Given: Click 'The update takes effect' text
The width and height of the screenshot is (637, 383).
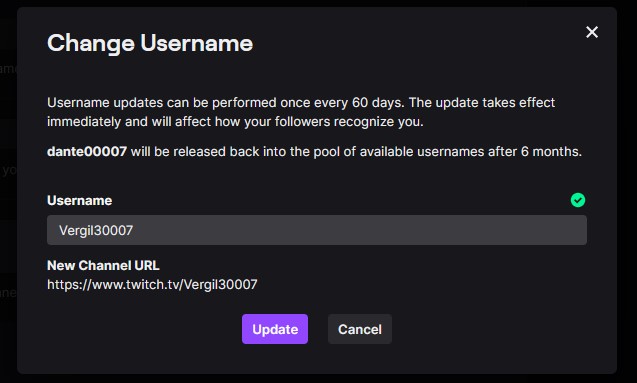Looking at the screenshot, I should 482,102.
